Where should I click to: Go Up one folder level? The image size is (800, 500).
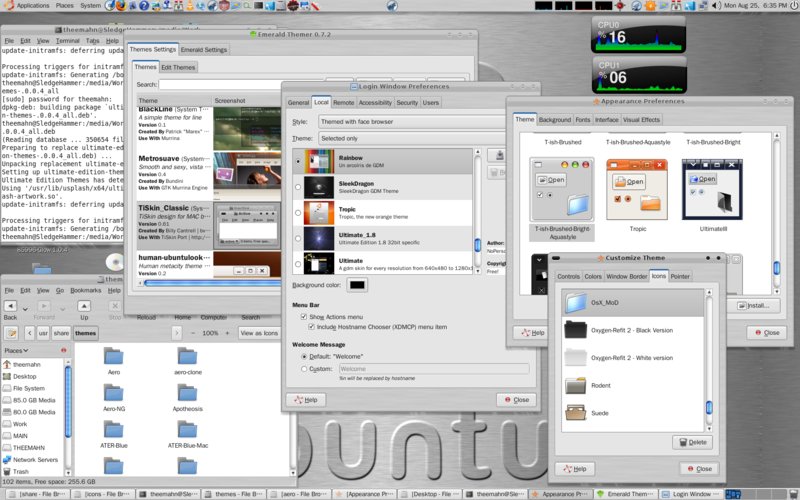coord(84,310)
